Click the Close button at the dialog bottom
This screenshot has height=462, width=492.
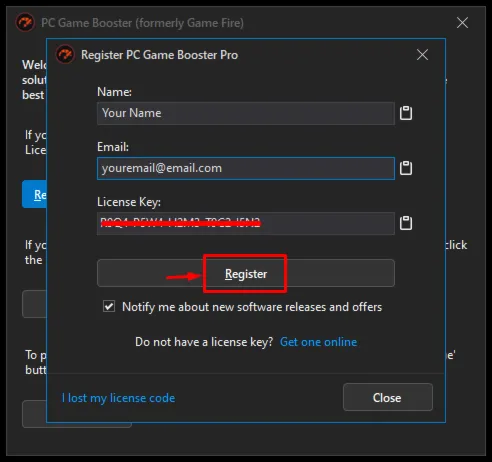pos(388,397)
